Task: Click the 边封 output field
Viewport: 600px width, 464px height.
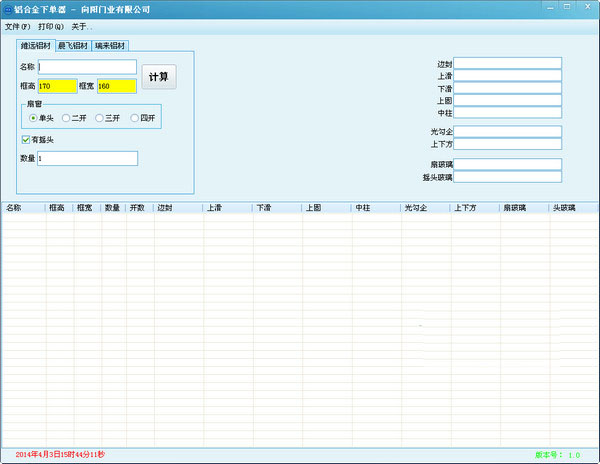Action: (x=508, y=64)
